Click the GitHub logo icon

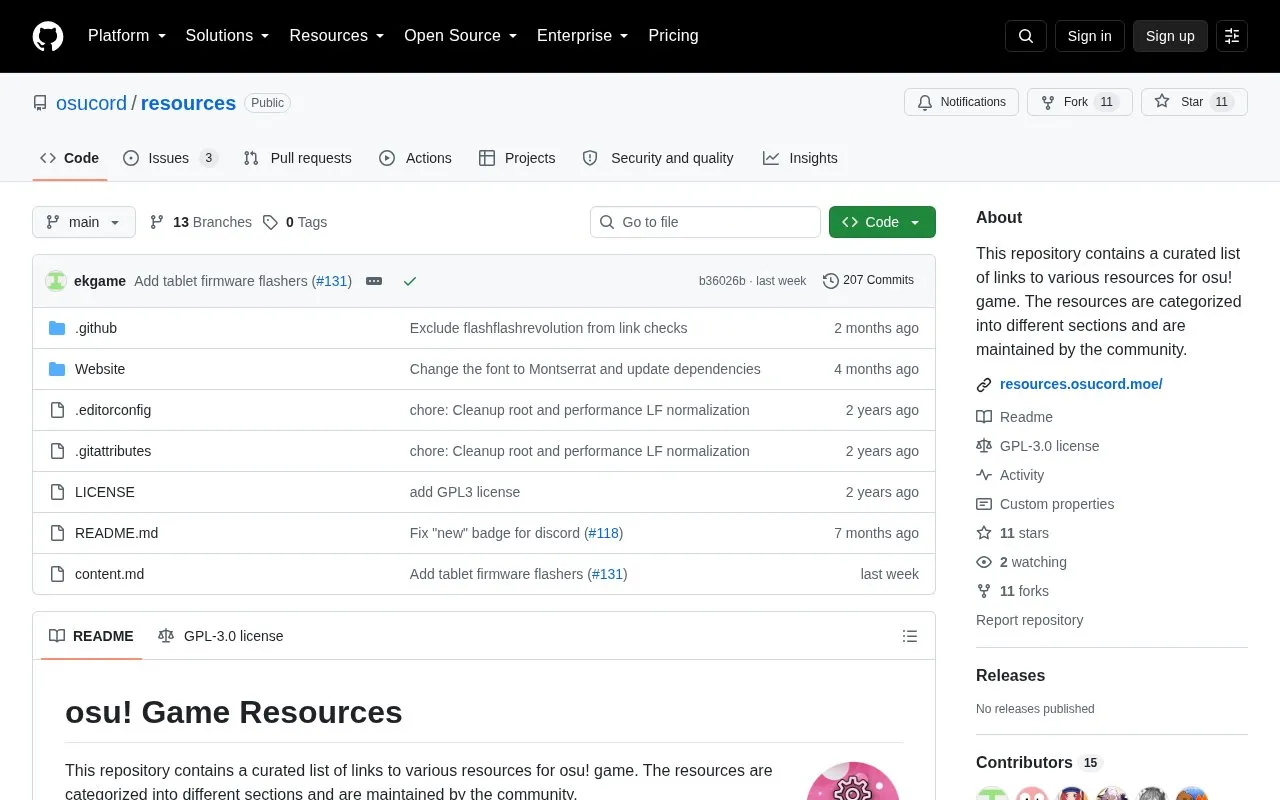(48, 36)
